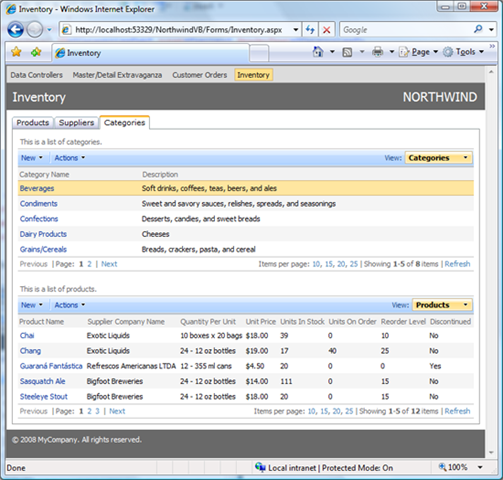
Task: Open the Page menu in command bar
Action: 424,52
